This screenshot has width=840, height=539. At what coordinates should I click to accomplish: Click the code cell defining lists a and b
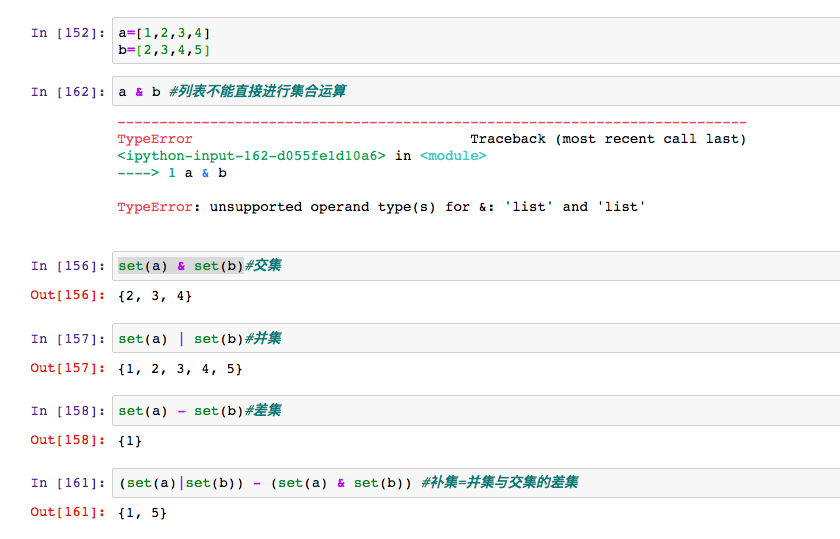476,41
